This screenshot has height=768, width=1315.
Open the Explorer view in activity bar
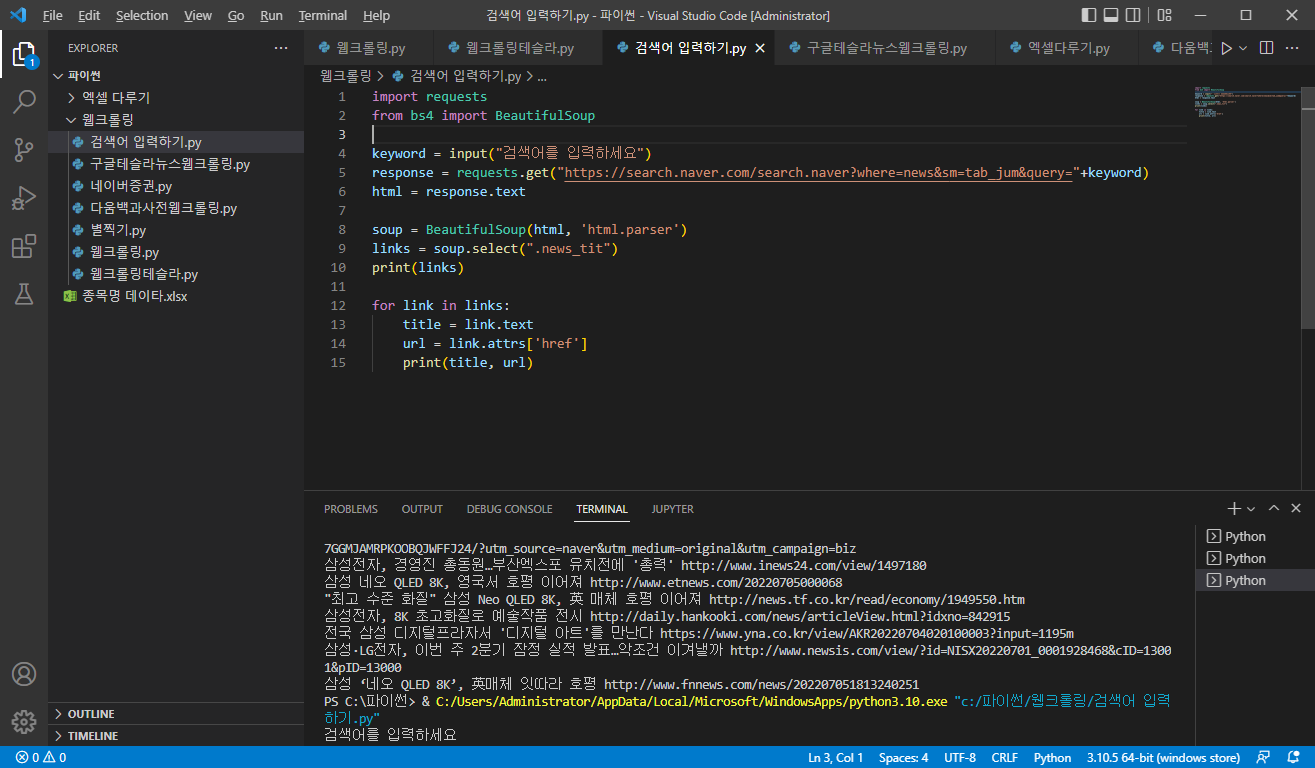[x=24, y=53]
